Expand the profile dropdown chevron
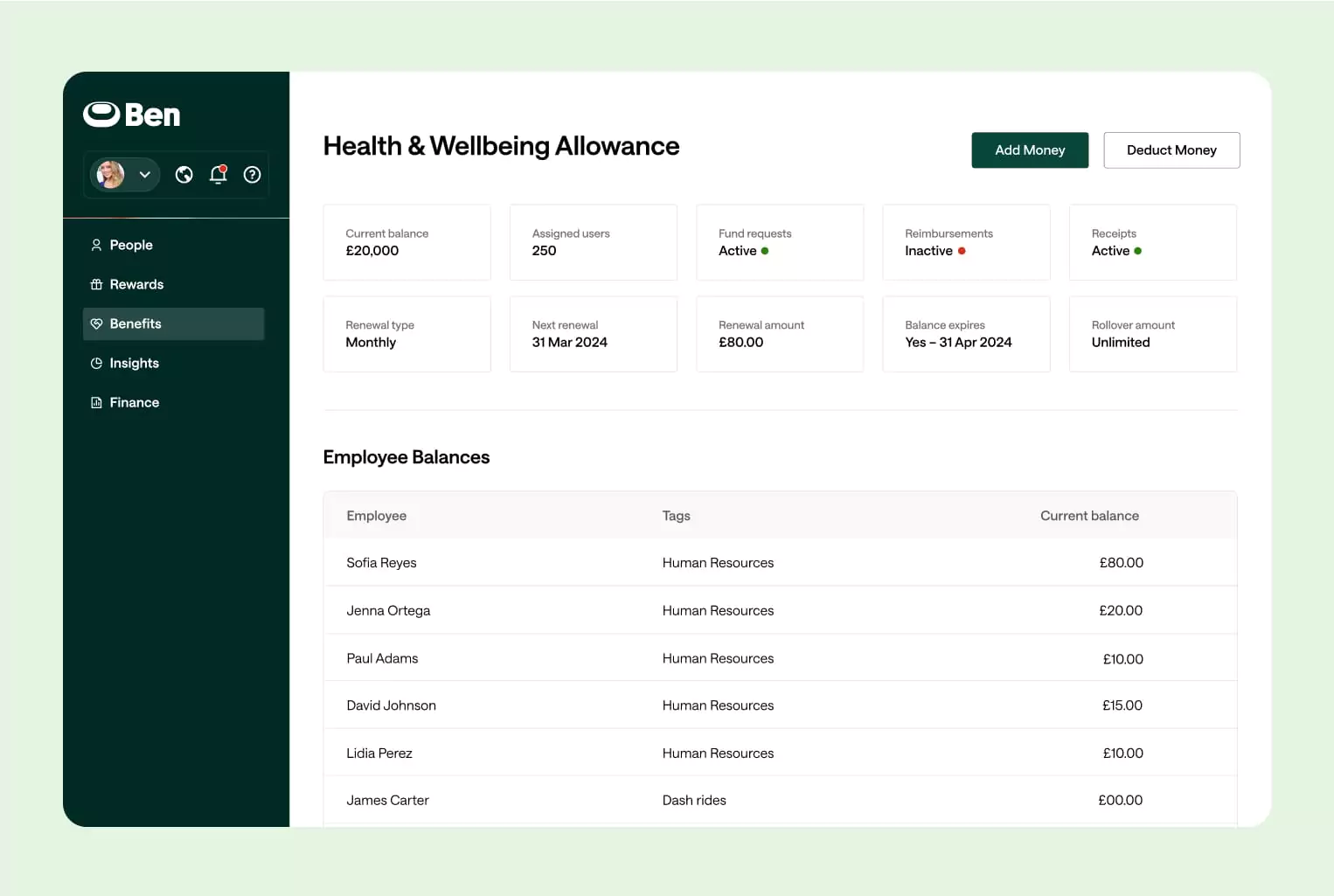The image size is (1334, 896). tap(145, 175)
